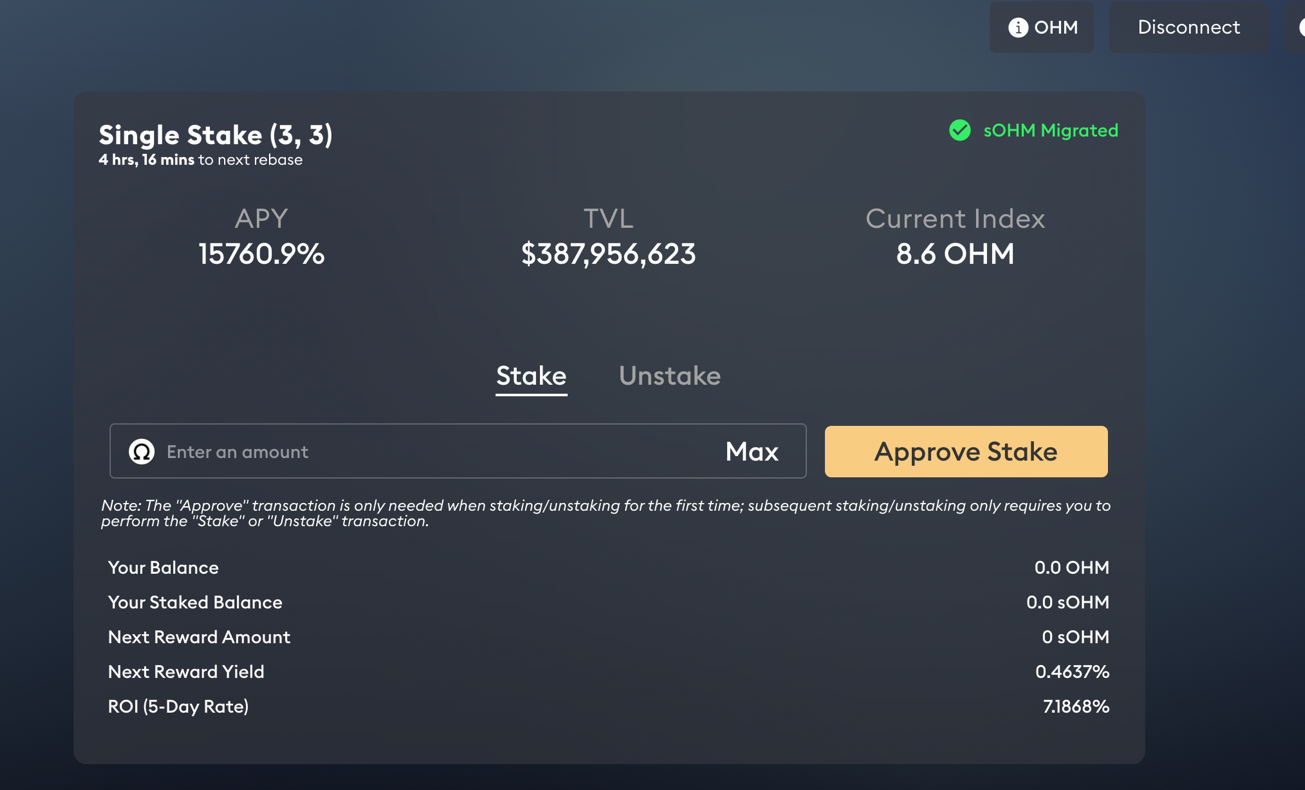Click the 15760.9% APY value
Image resolution: width=1305 pixels, height=790 pixels.
(261, 254)
